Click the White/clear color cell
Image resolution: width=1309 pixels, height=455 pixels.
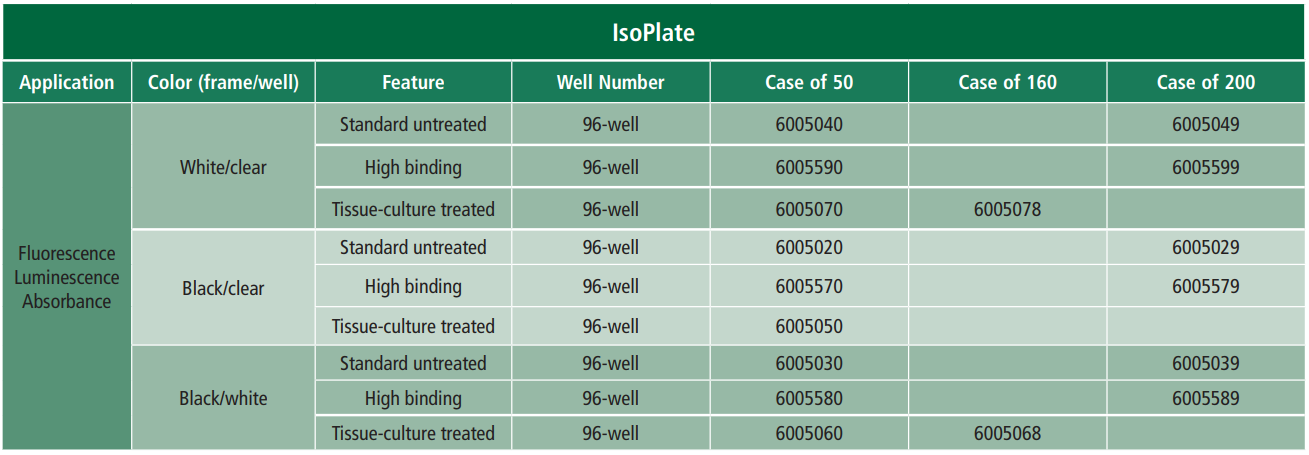point(223,167)
